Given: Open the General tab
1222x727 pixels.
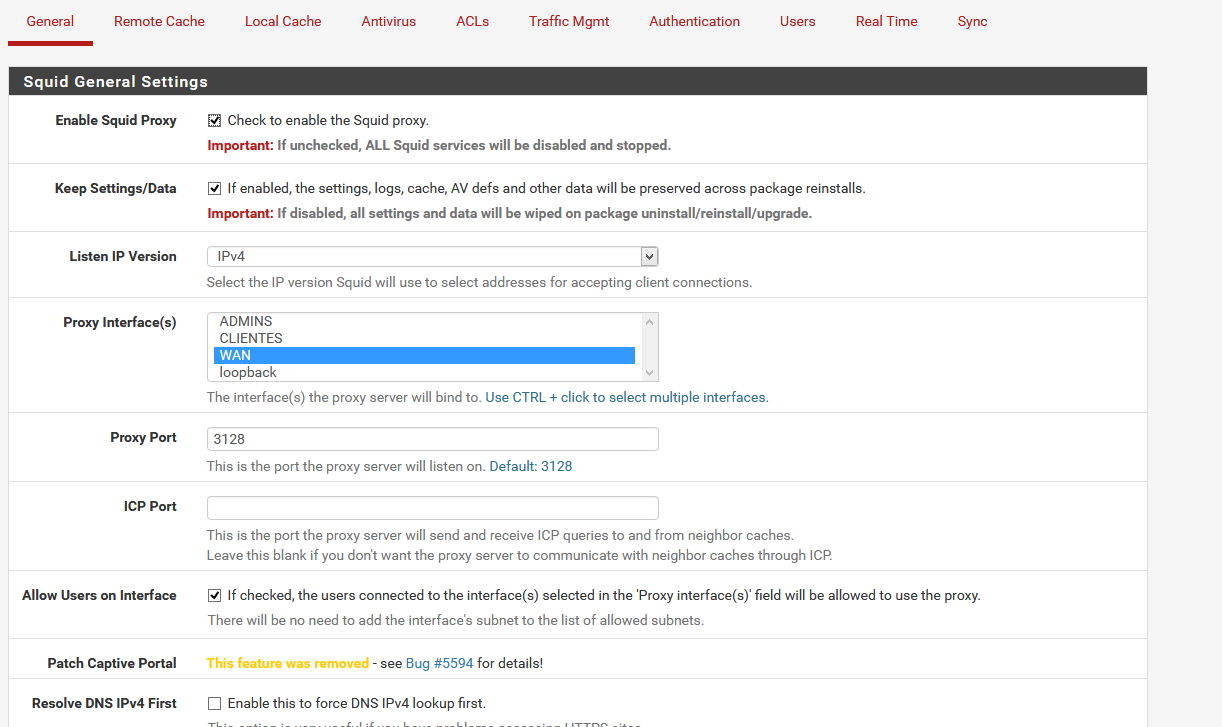Looking at the screenshot, I should pos(50,21).
